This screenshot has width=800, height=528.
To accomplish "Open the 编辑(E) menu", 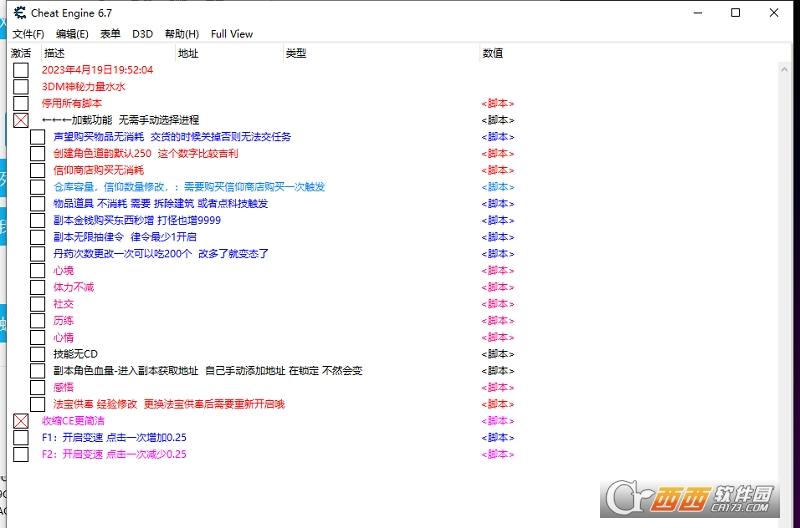I will pos(72,34).
